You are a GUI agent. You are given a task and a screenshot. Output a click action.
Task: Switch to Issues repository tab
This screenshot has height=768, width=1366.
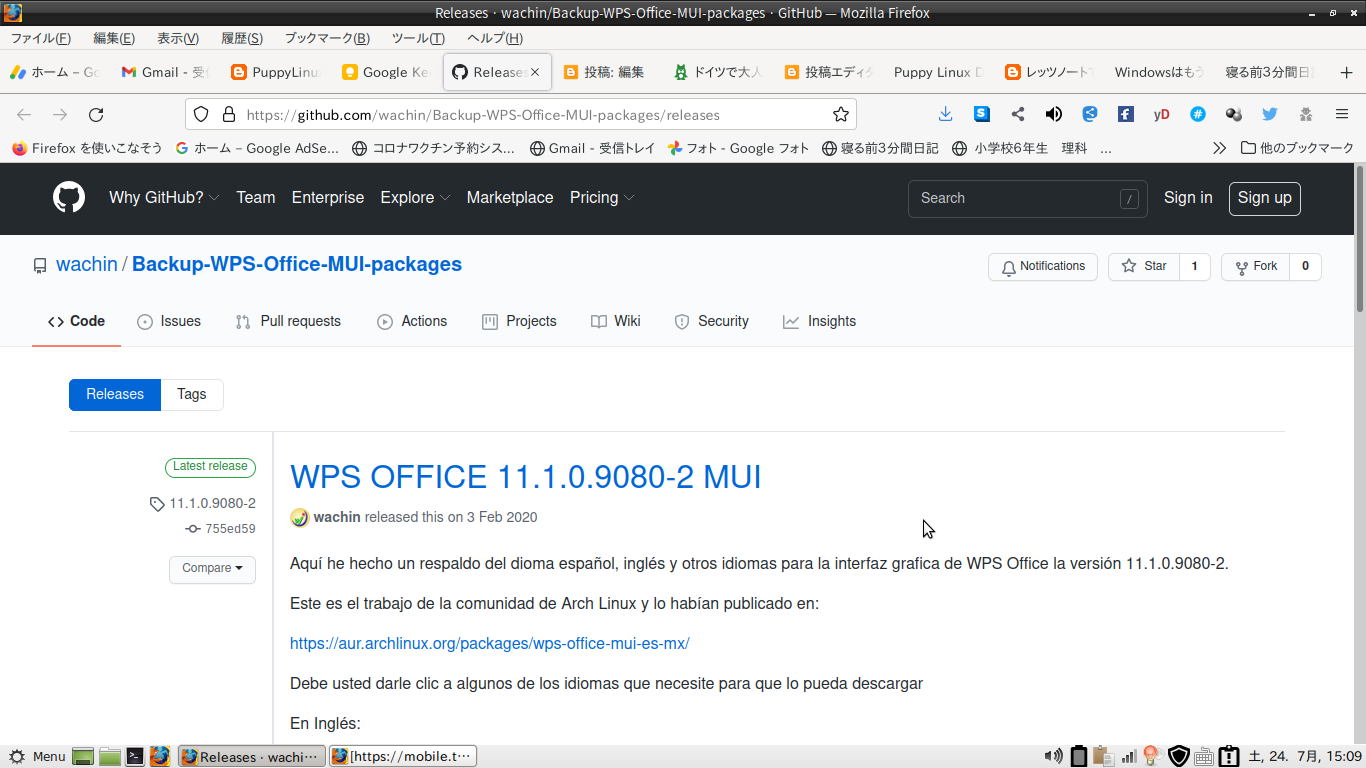(x=169, y=321)
